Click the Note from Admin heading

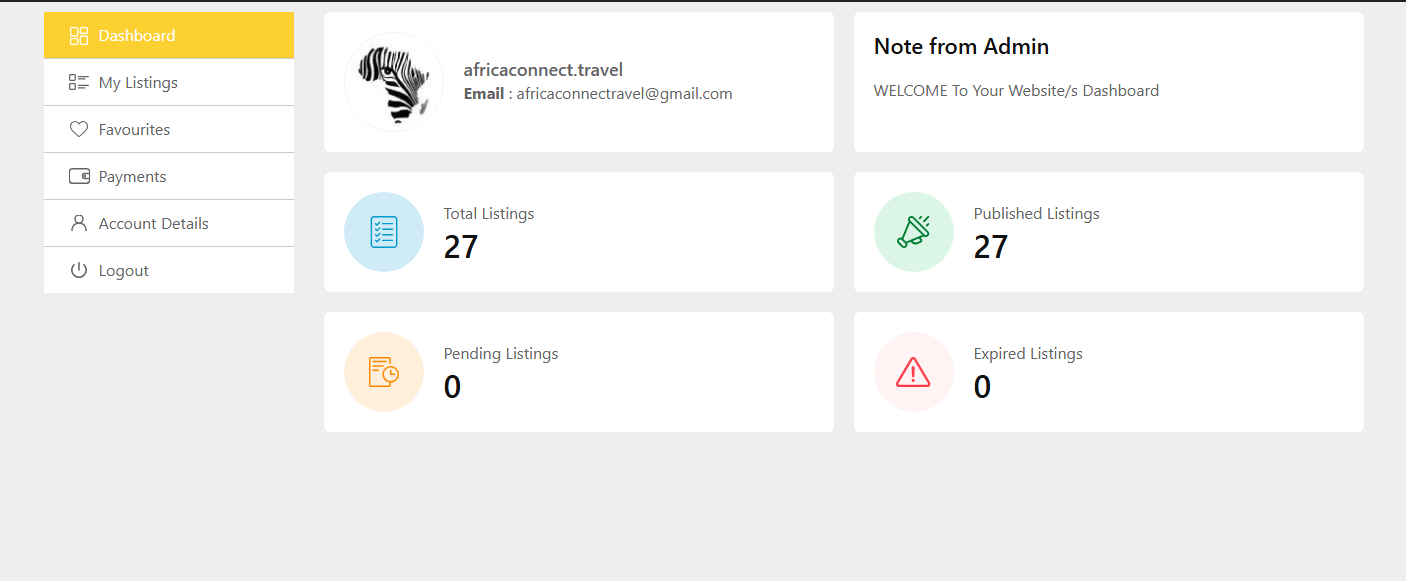(961, 46)
